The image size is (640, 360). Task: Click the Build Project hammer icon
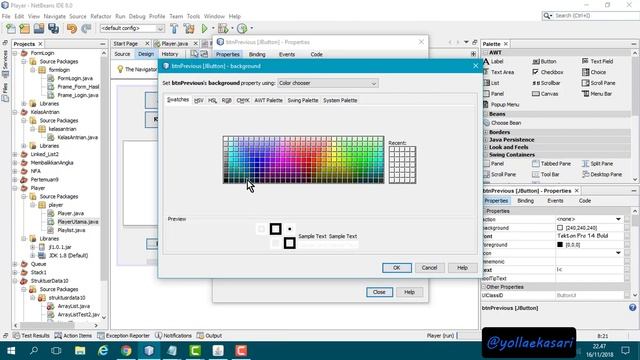[174, 28]
